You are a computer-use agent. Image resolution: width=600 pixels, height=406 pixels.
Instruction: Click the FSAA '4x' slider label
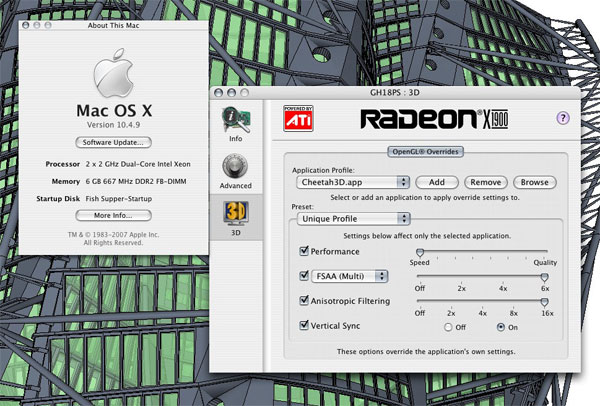pyautogui.click(x=503, y=289)
